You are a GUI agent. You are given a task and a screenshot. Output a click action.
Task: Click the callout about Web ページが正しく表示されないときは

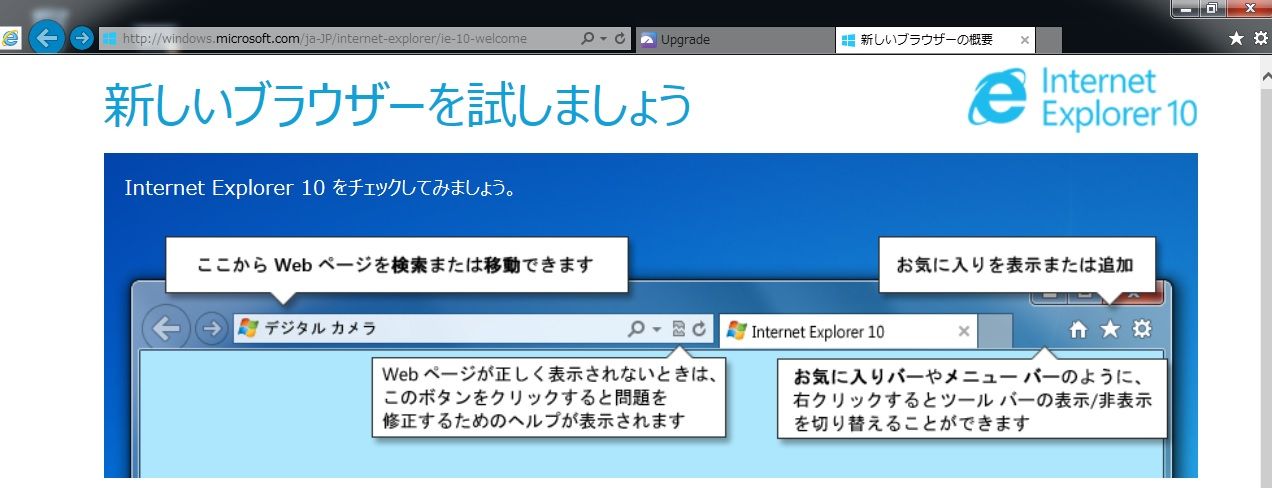548,398
